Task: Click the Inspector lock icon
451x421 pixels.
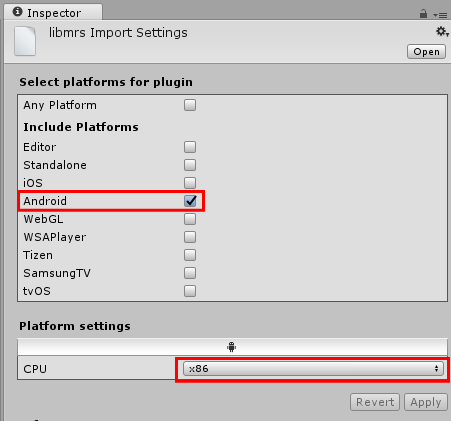Action: pyautogui.click(x=423, y=14)
